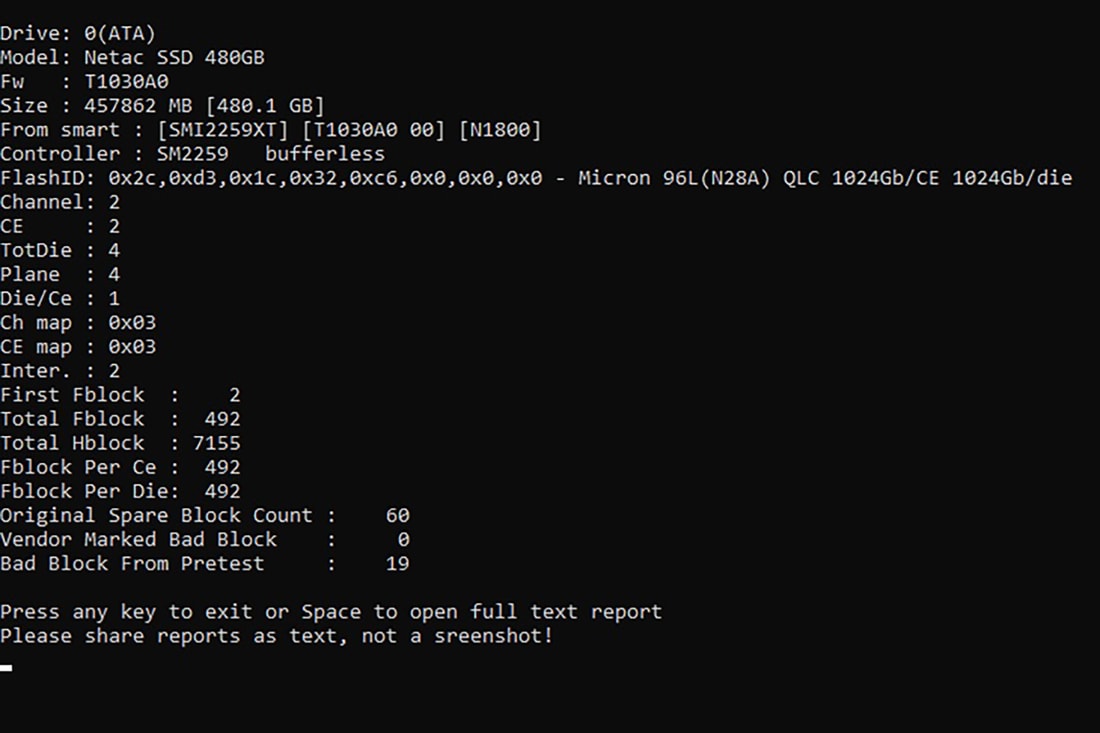The image size is (1100, 733).
Task: Click the Controller SM2259 bufferless line
Action: (x=192, y=154)
